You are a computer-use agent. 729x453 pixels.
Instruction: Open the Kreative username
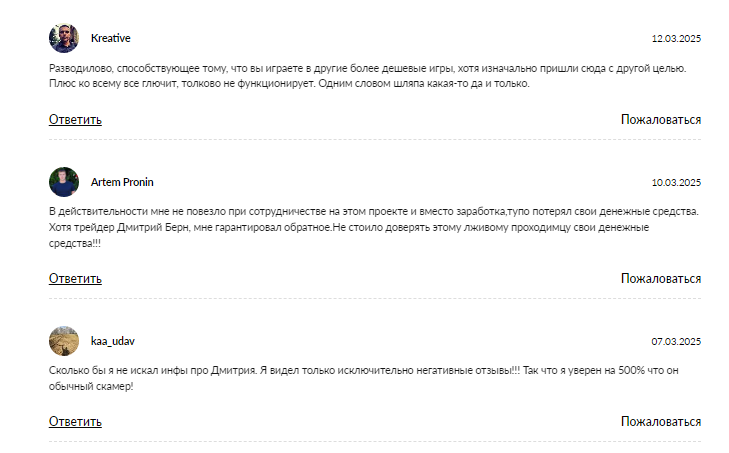click(x=111, y=38)
